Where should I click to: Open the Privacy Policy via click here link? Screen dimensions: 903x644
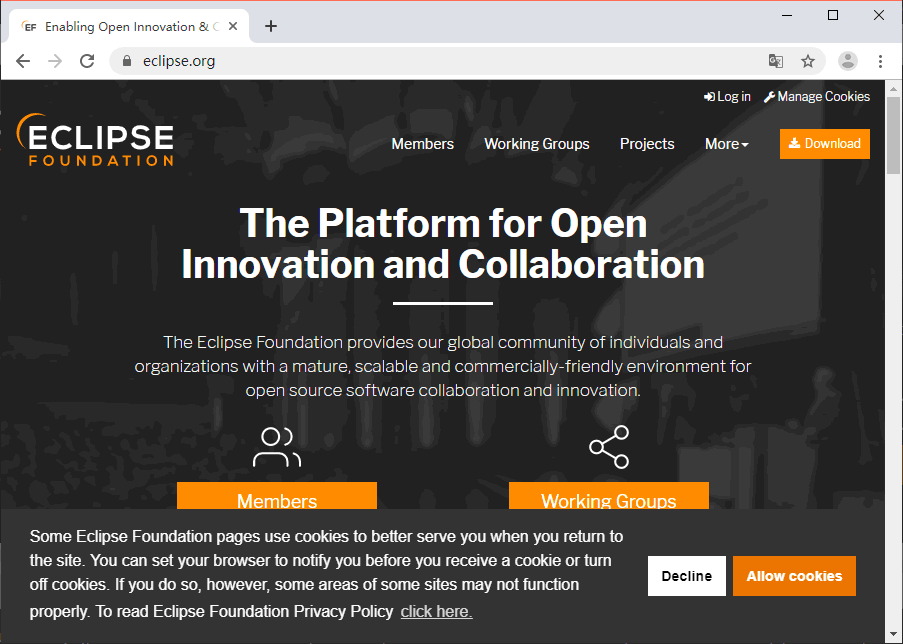pos(436,611)
